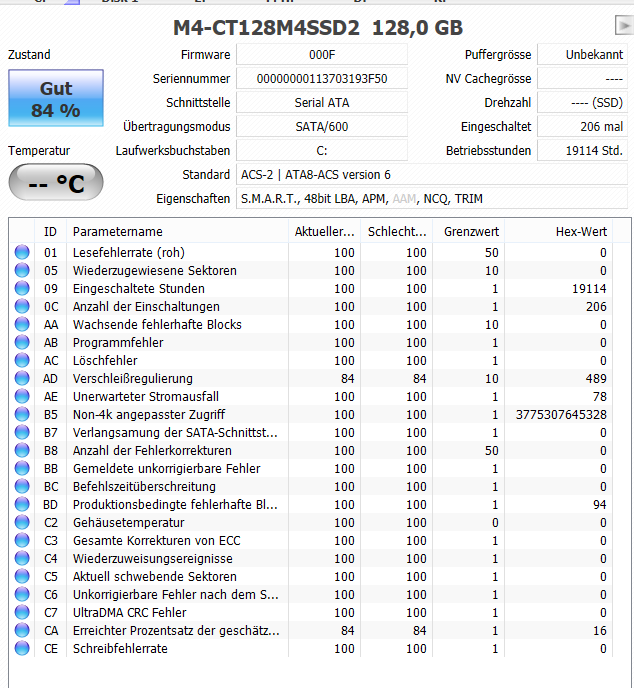Click status icon for Löschfehler row
The image size is (634, 688).
pyautogui.click(x=22, y=360)
